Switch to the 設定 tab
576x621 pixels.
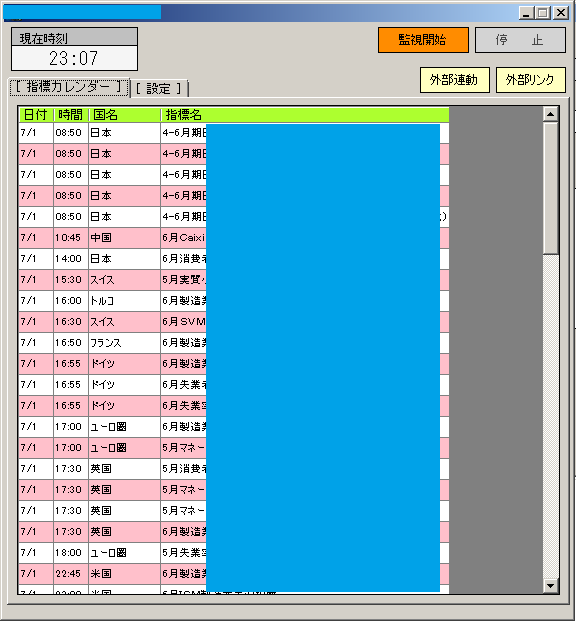pos(159,88)
